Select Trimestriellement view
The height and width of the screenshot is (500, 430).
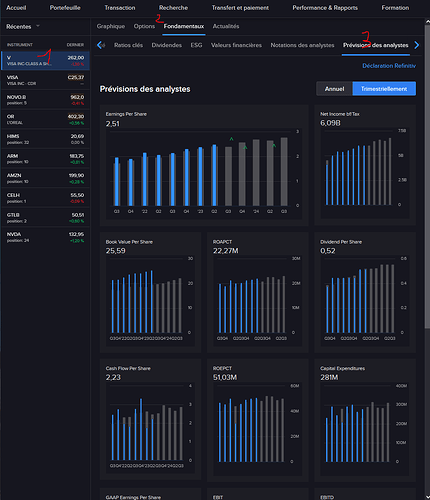[x=384, y=89]
